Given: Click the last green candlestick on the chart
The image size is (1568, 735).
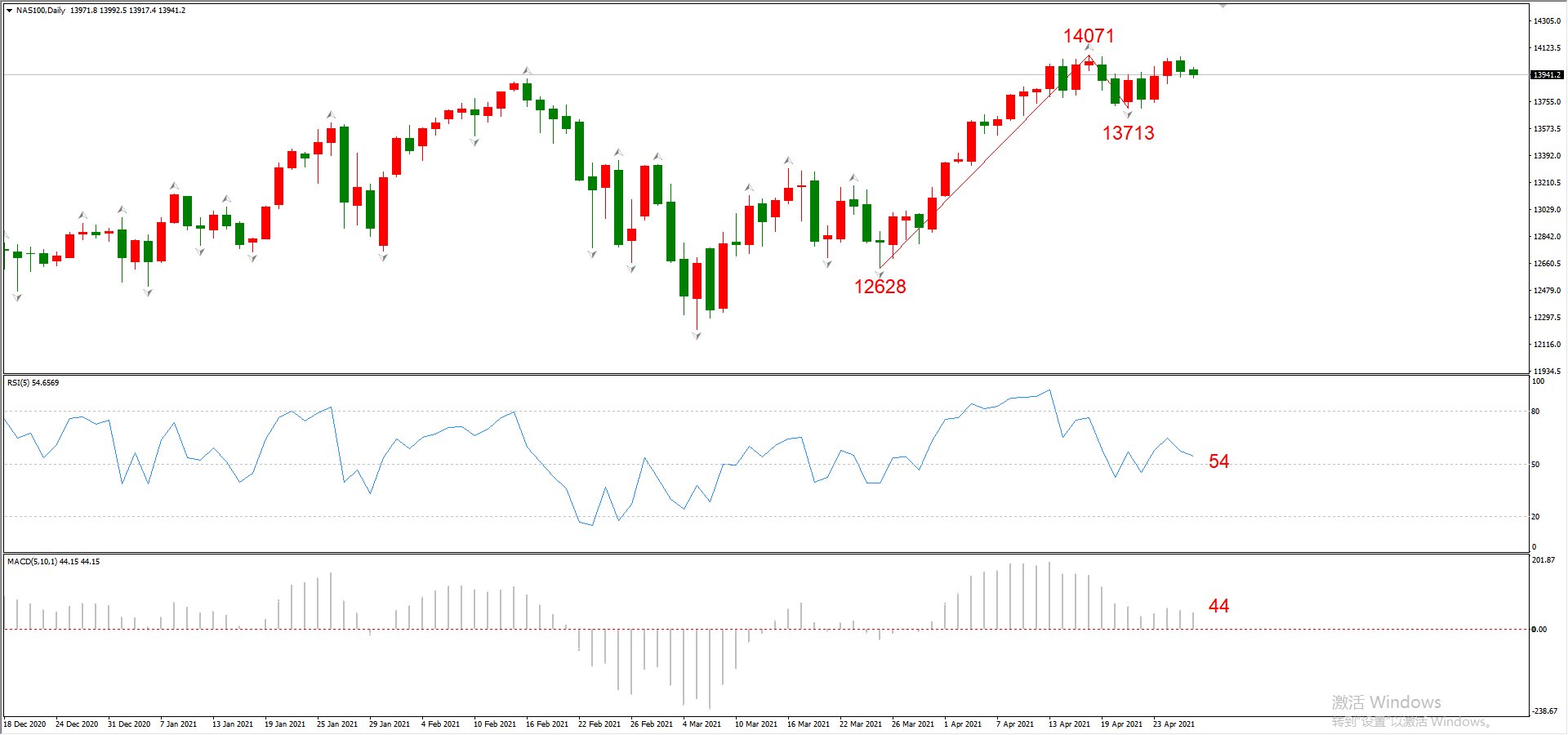Looking at the screenshot, I should (x=1193, y=72).
